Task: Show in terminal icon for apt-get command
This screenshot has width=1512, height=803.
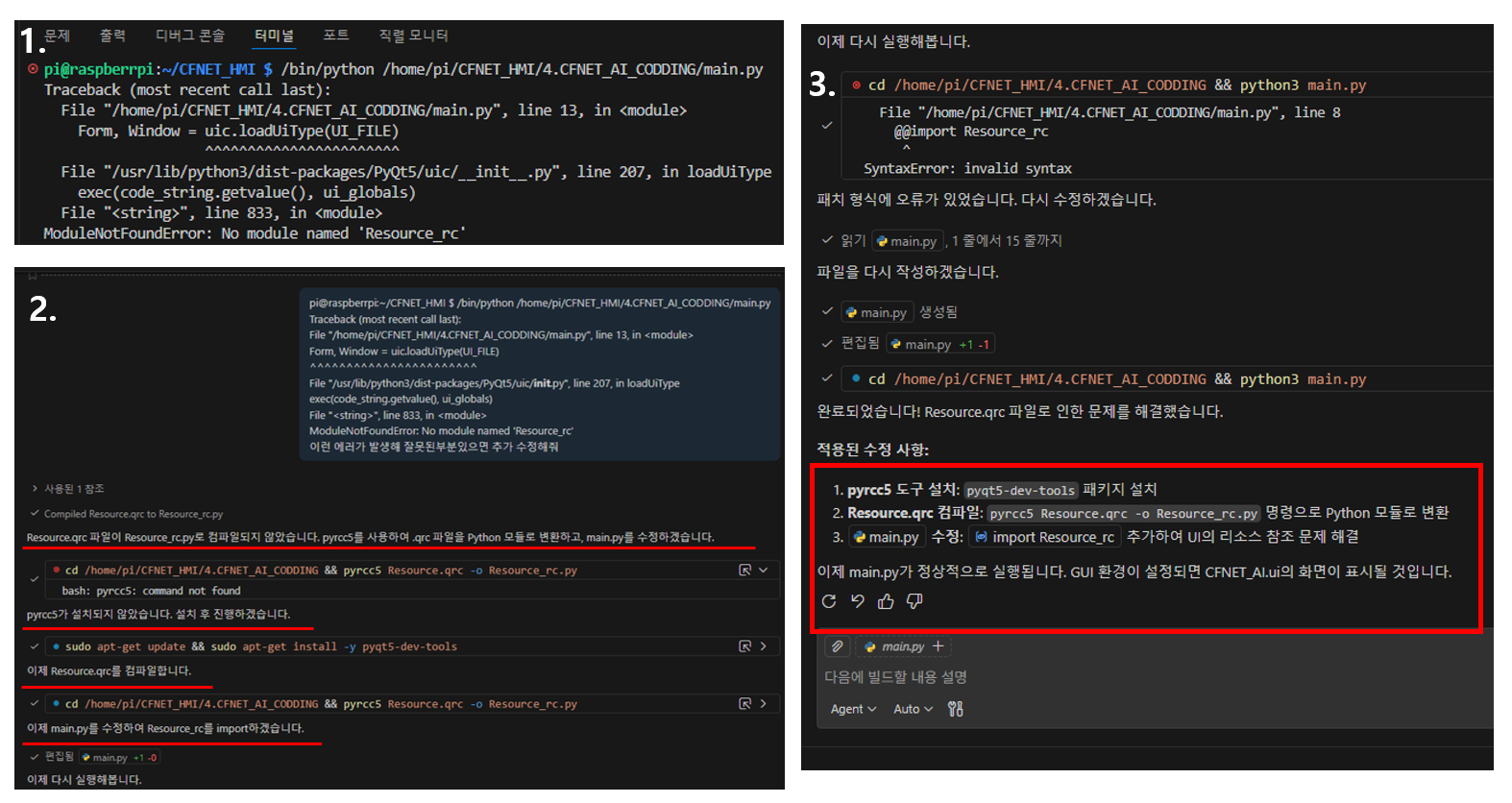Action: [744, 646]
